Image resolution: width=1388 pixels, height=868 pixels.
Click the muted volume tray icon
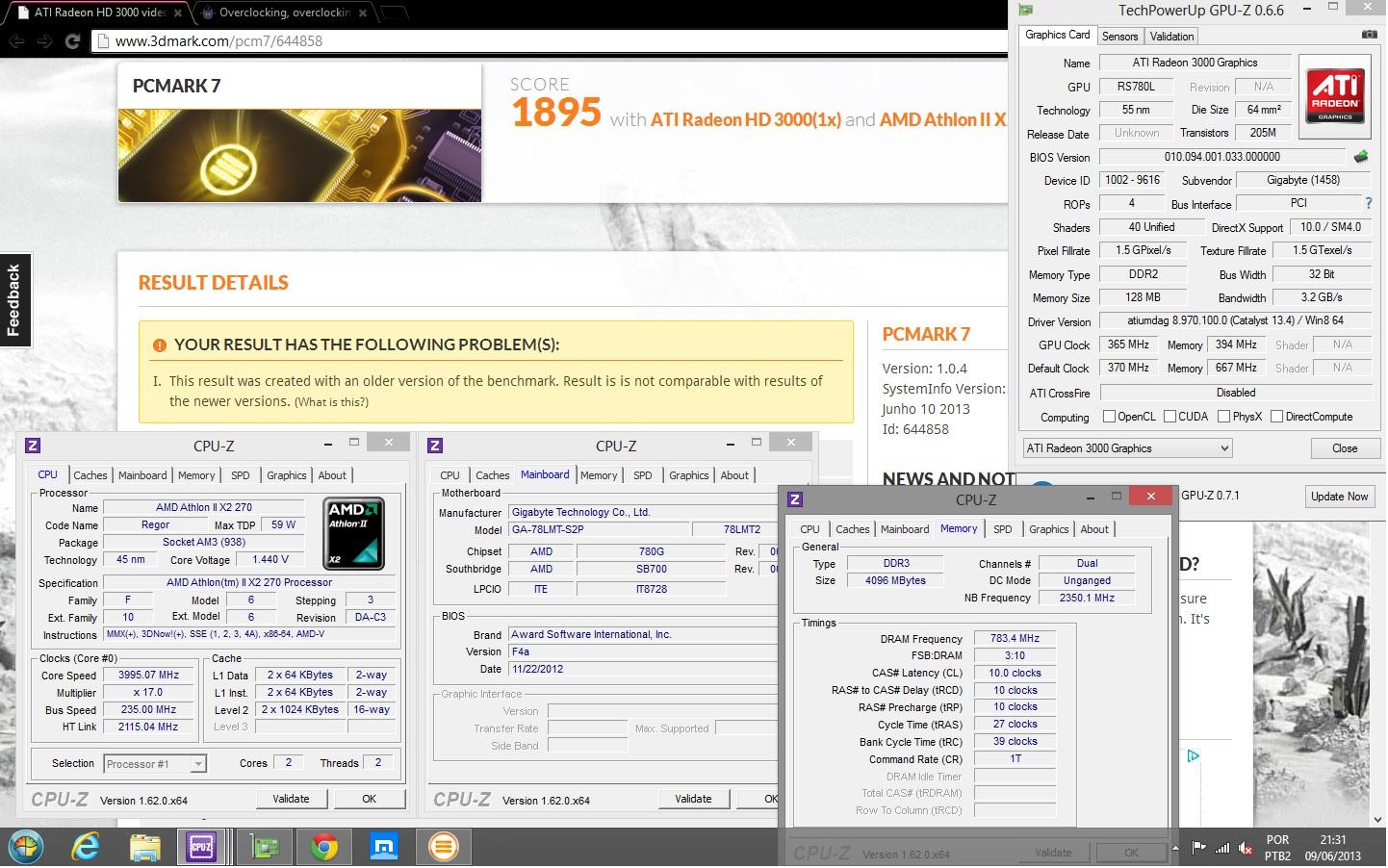click(1246, 848)
